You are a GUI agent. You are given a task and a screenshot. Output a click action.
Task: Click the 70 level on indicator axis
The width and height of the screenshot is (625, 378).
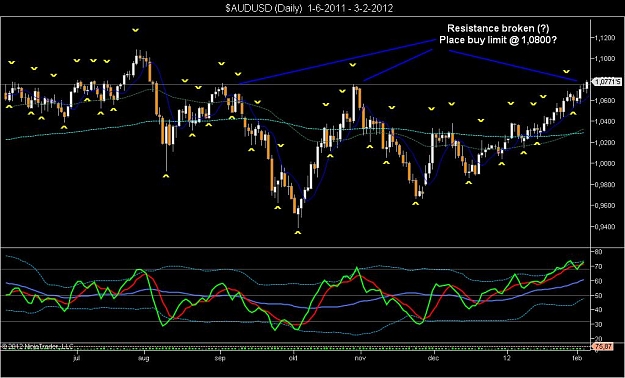598,266
